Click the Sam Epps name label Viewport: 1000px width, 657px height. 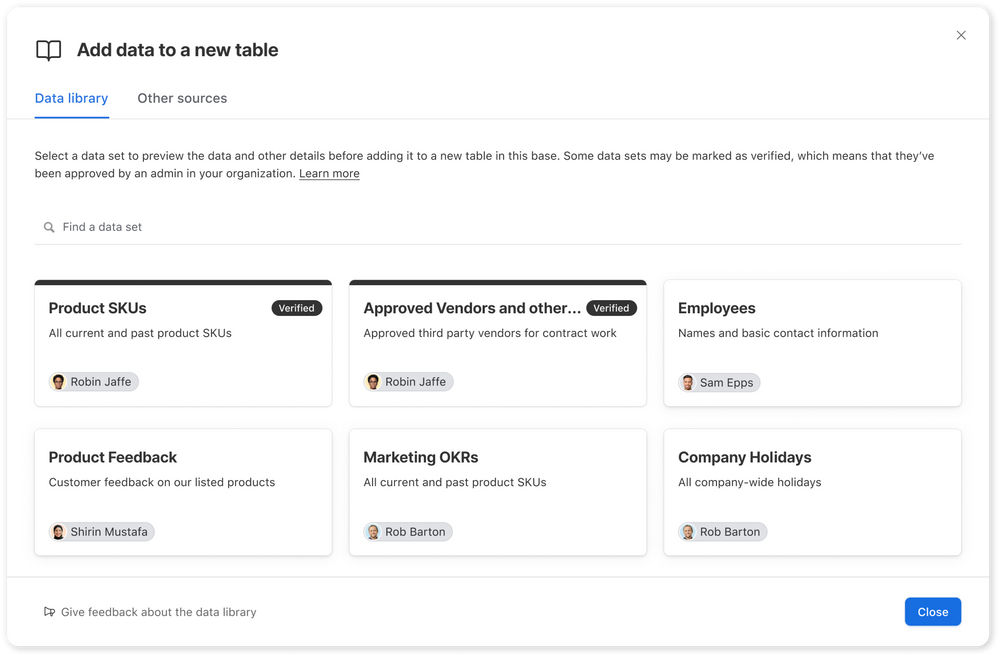[726, 383]
